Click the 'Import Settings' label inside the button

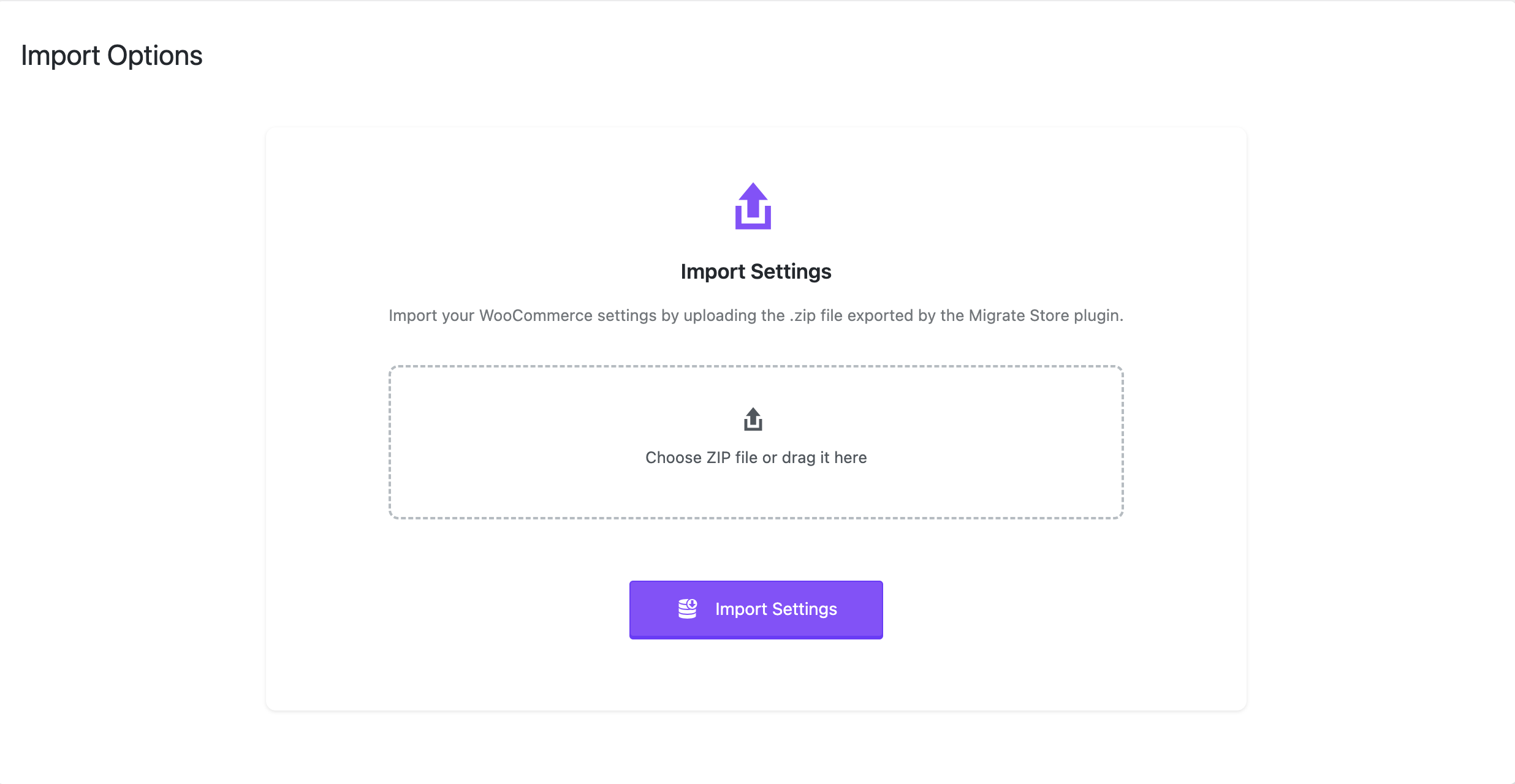(776, 609)
